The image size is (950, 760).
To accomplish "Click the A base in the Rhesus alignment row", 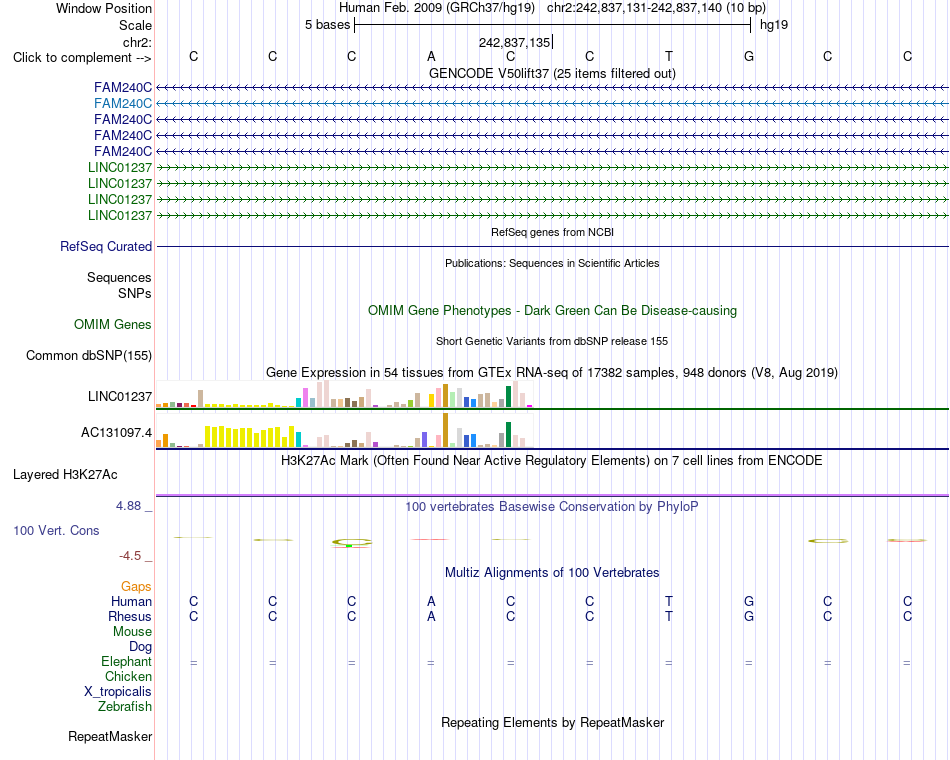I will 431,616.
